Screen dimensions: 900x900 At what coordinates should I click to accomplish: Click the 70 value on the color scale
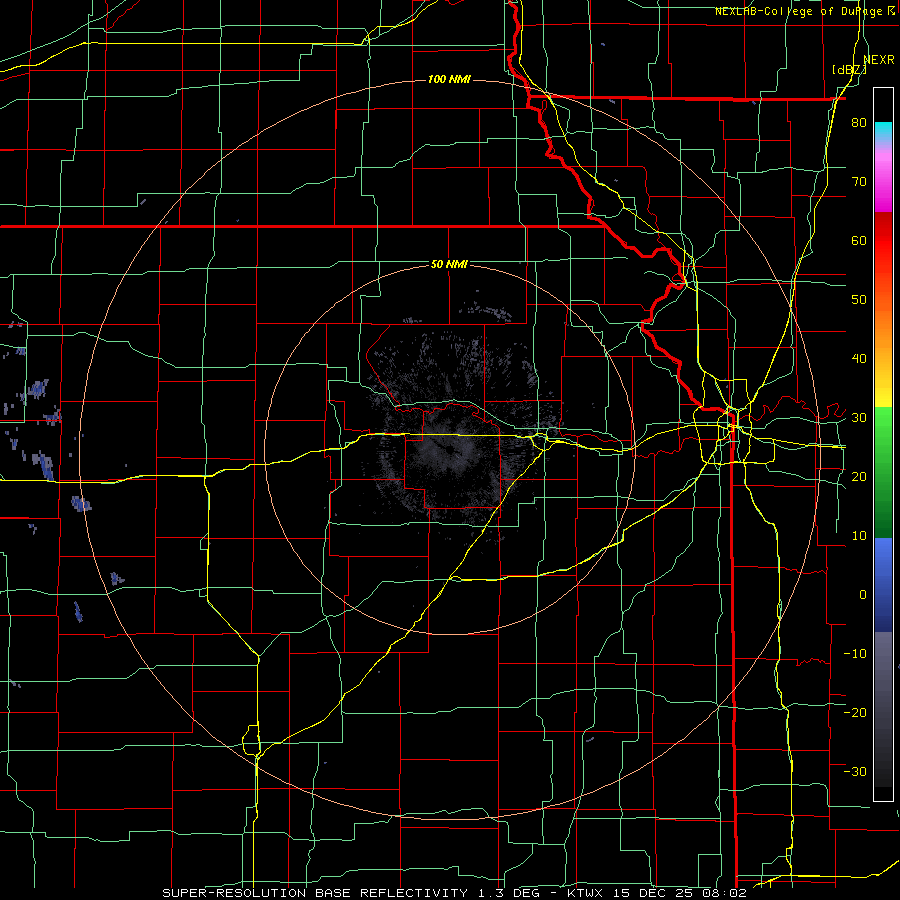859,181
